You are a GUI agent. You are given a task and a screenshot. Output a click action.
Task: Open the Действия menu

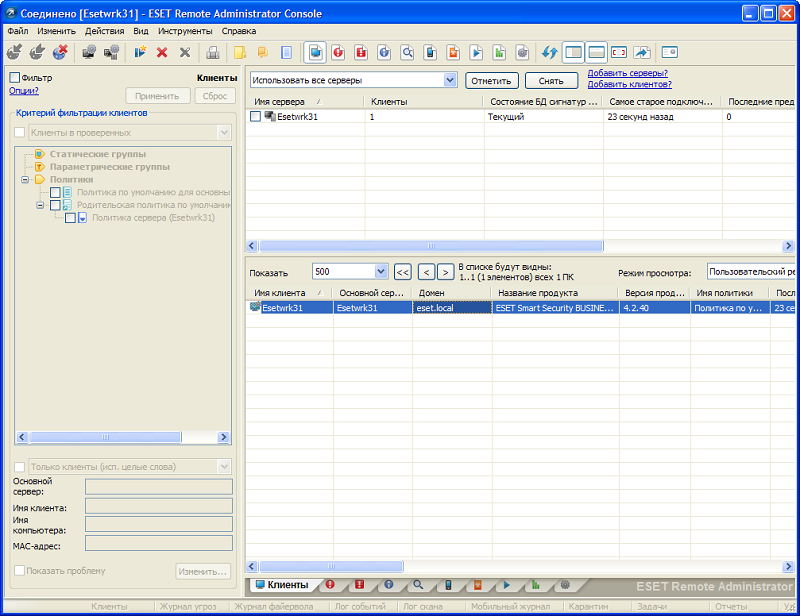105,31
